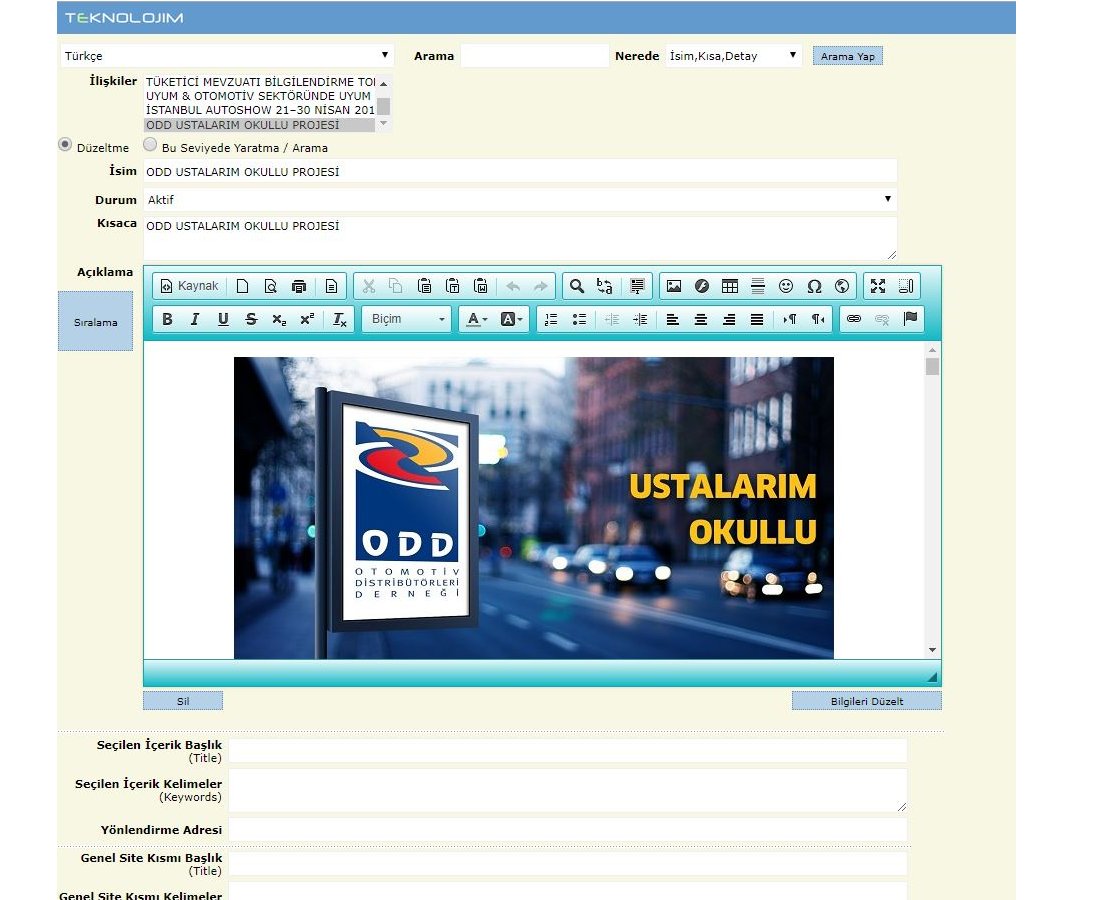Click the İsim text field
Screen dimensions: 1100x900
(x=520, y=171)
